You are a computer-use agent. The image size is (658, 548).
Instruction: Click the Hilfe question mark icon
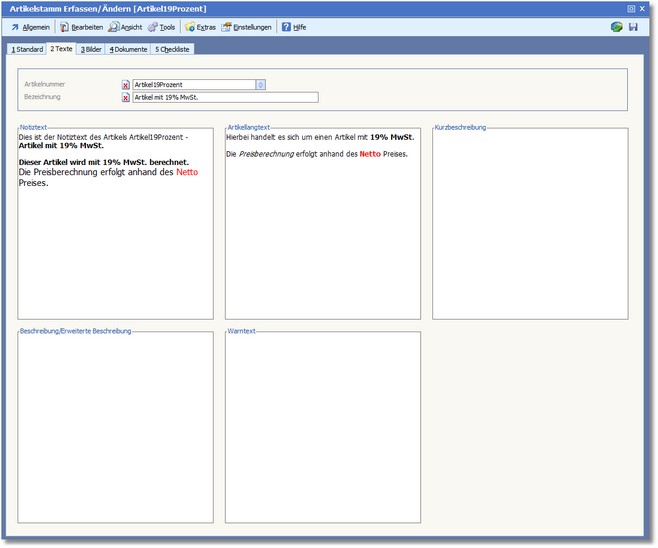pos(285,27)
